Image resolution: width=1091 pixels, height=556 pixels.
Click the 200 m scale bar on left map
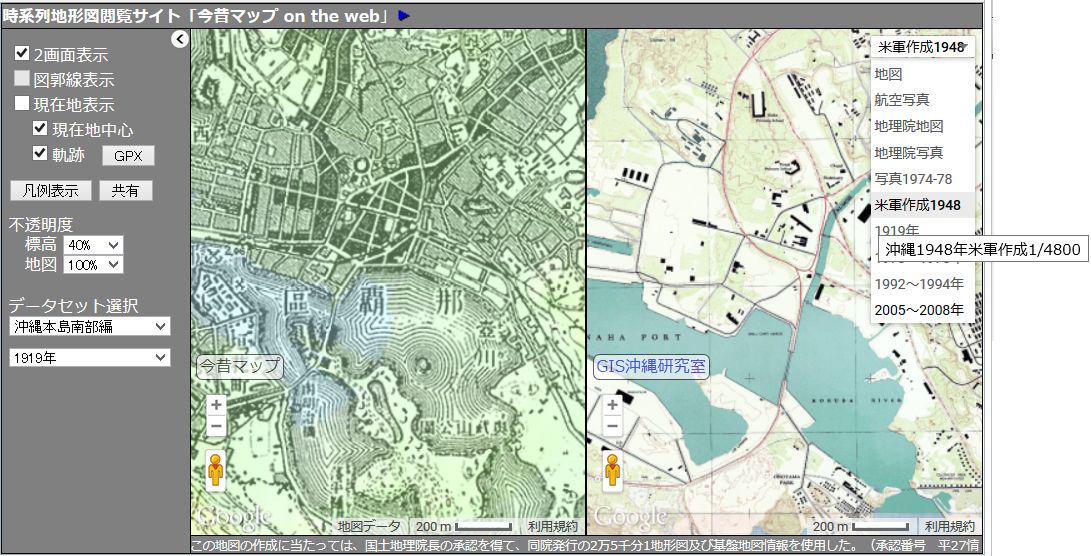(464, 527)
